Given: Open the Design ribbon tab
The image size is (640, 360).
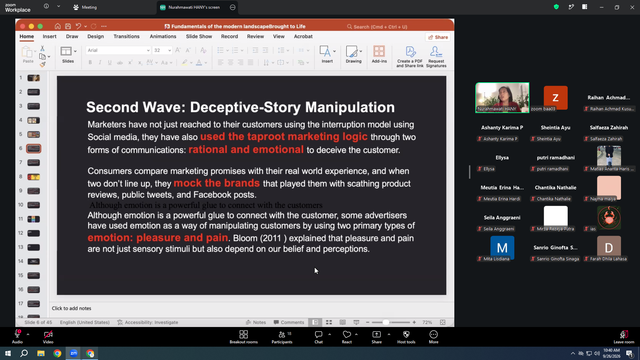Looking at the screenshot, I should [x=96, y=36].
